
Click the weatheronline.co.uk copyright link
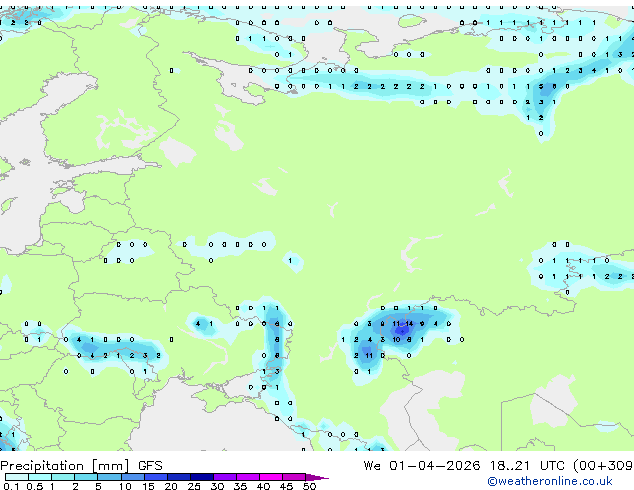[x=550, y=481]
